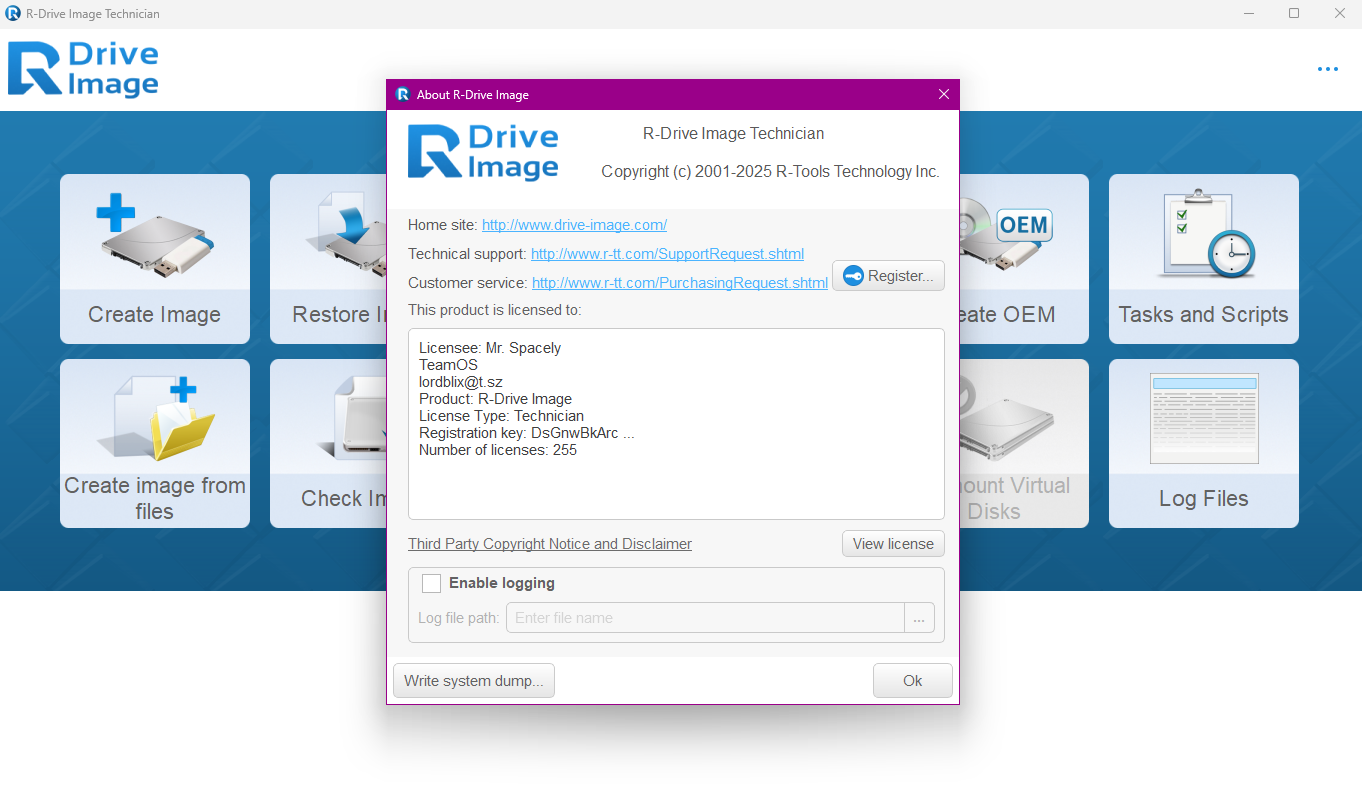The image size is (1362, 797).
Task: Click the 'Registration key: DsGnwBkArc ...' line
Action: [x=527, y=433]
